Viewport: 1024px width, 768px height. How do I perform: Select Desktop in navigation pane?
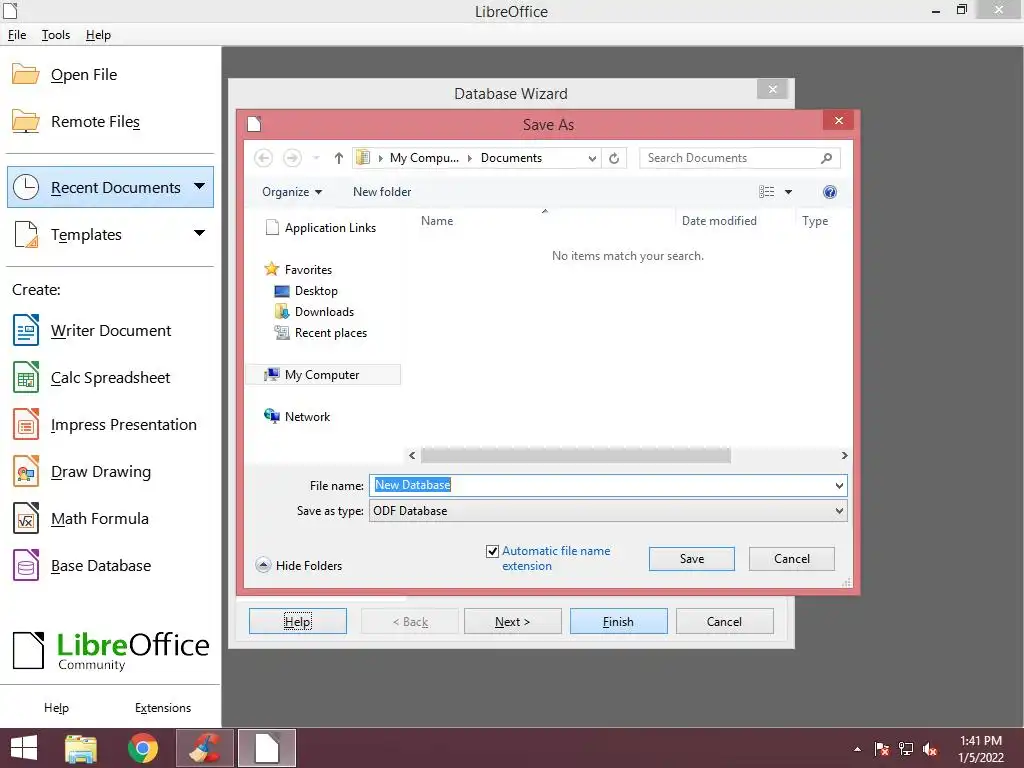pos(306,291)
